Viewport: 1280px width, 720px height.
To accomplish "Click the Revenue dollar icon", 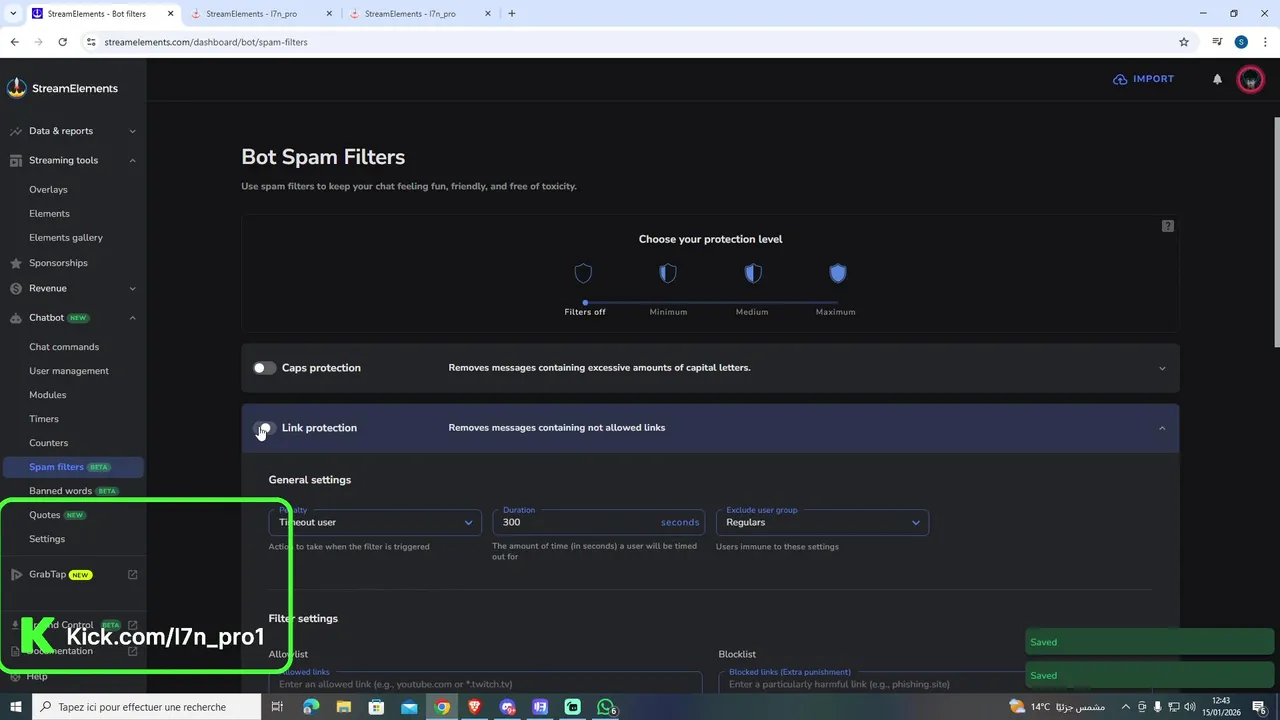I will coord(16,288).
